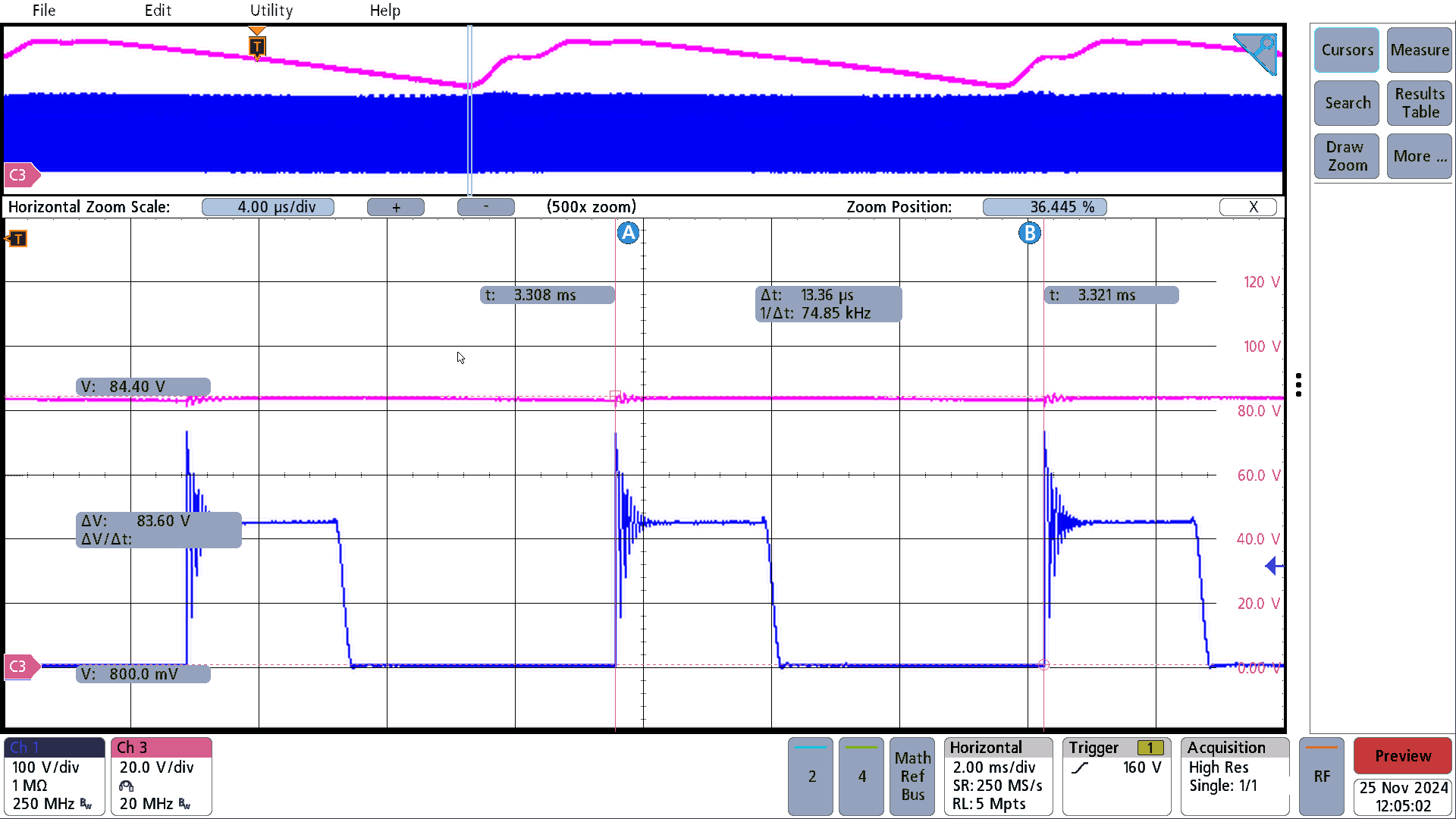Screen dimensions: 1456x819
Task: Click the trigger T indicator in zoom view
Action: pyautogui.click(x=17, y=239)
